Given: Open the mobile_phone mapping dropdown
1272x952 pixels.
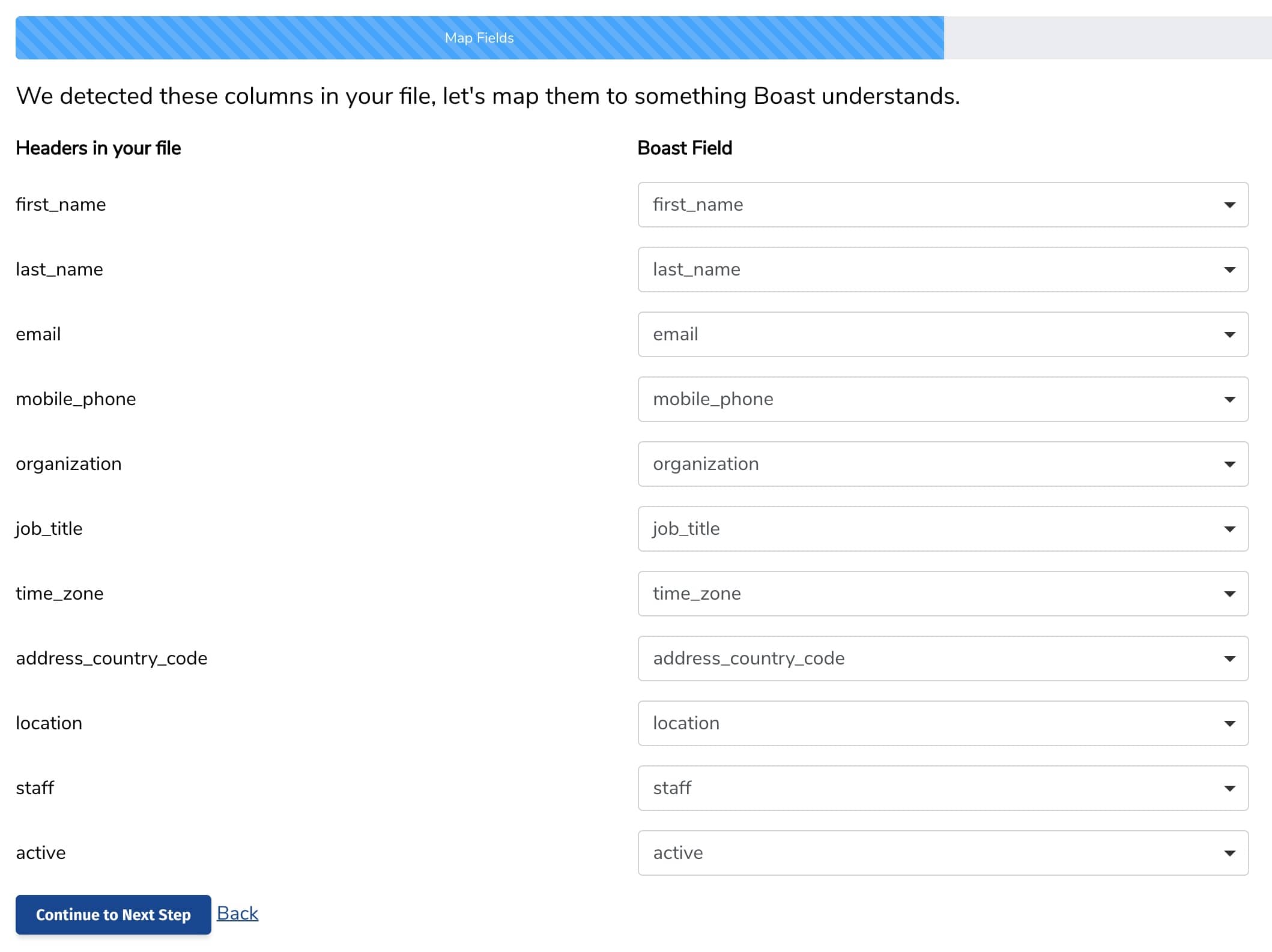Looking at the screenshot, I should pyautogui.click(x=943, y=399).
